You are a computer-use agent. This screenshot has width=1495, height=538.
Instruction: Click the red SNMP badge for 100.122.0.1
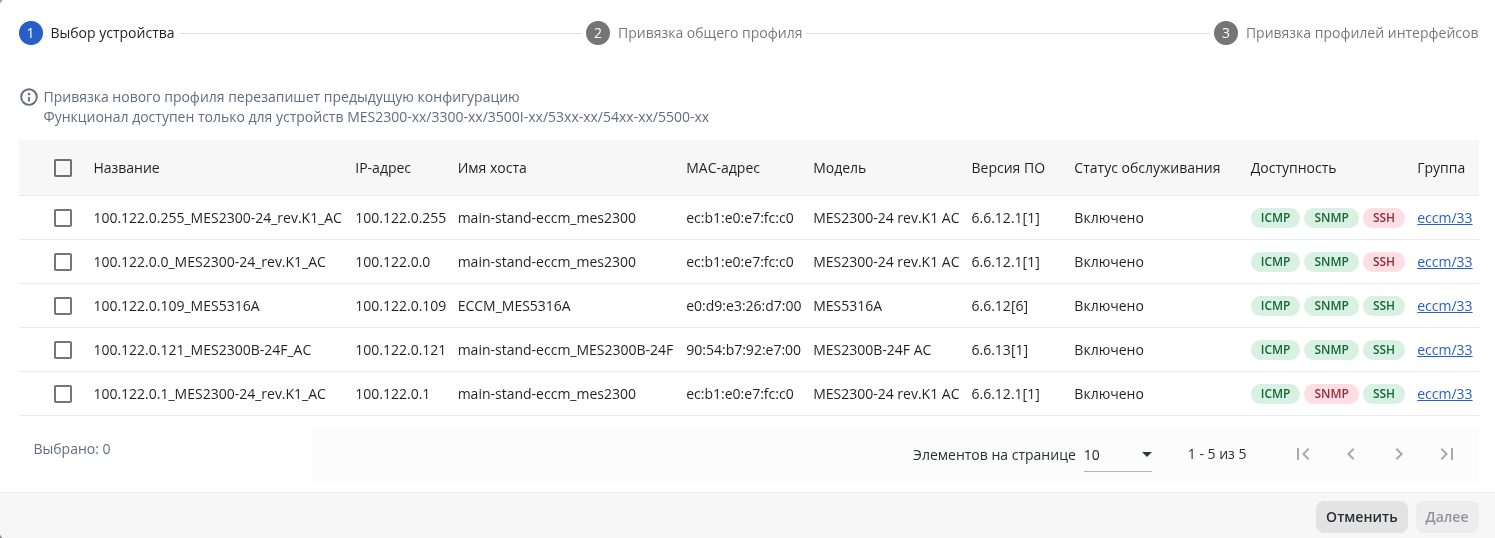click(1331, 394)
